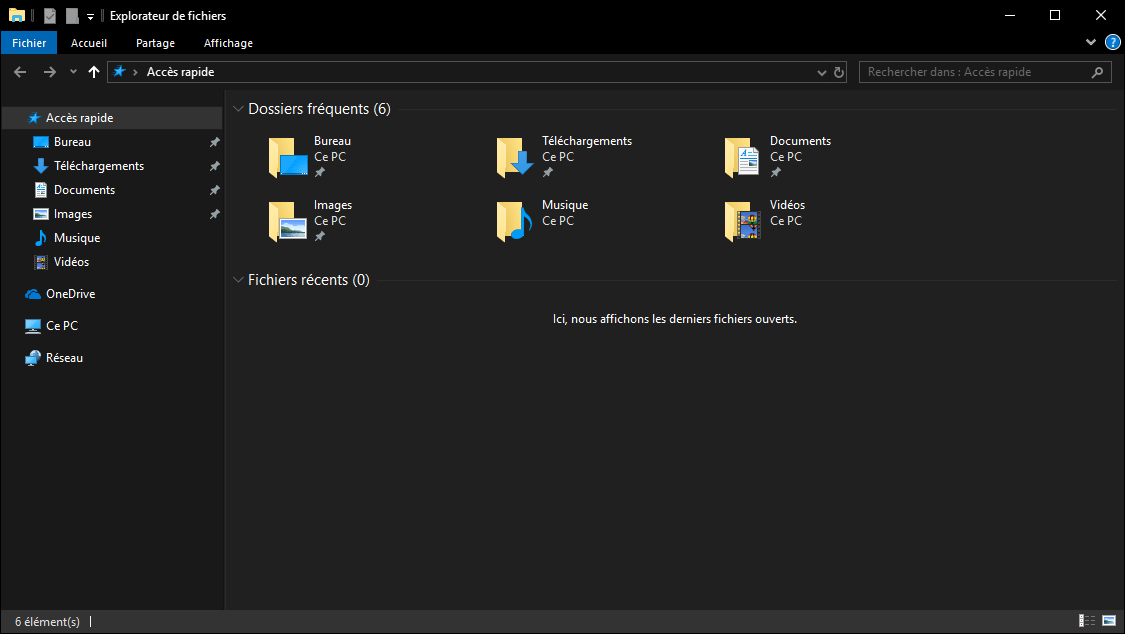The image size is (1125, 634).
Task: Click the pin icon next to sidebar Bureau
Action: point(214,143)
